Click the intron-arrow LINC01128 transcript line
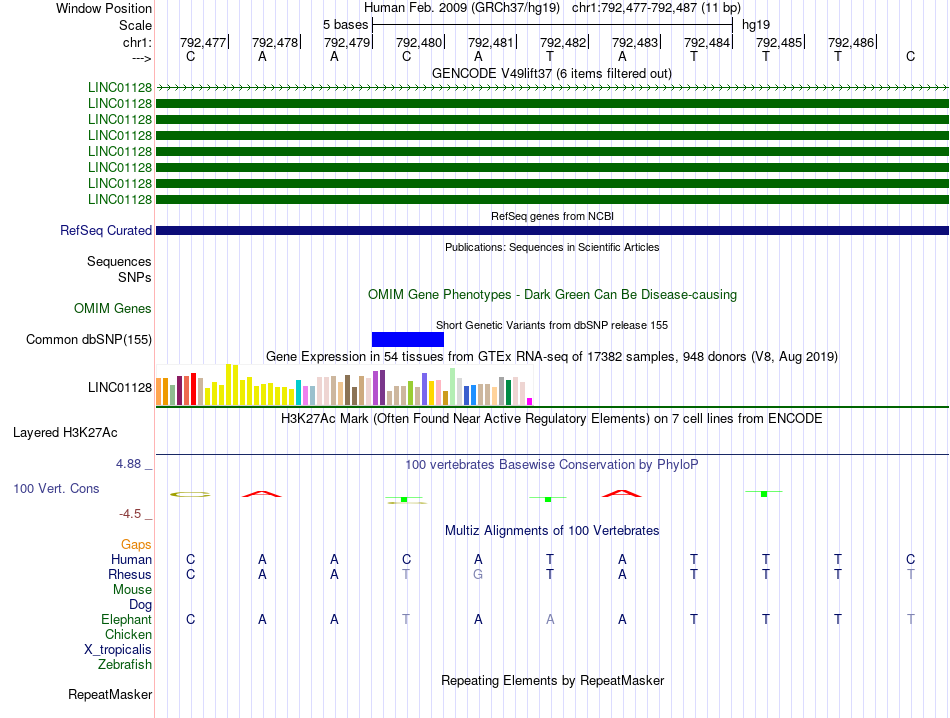Screen dimensions: 950x718 (x=552, y=88)
